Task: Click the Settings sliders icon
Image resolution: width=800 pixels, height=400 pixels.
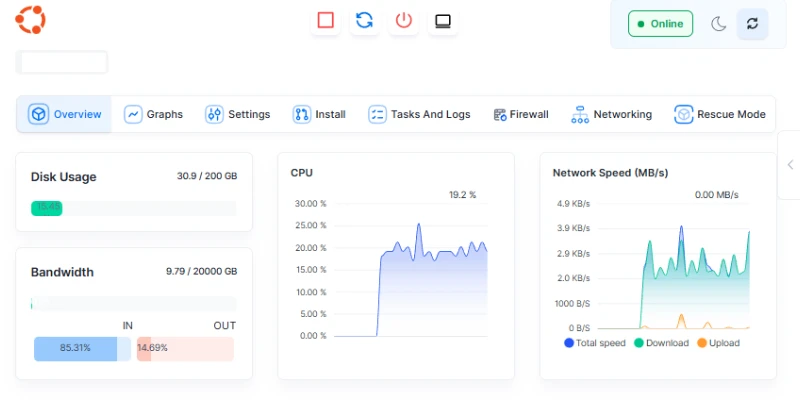Action: coord(214,114)
